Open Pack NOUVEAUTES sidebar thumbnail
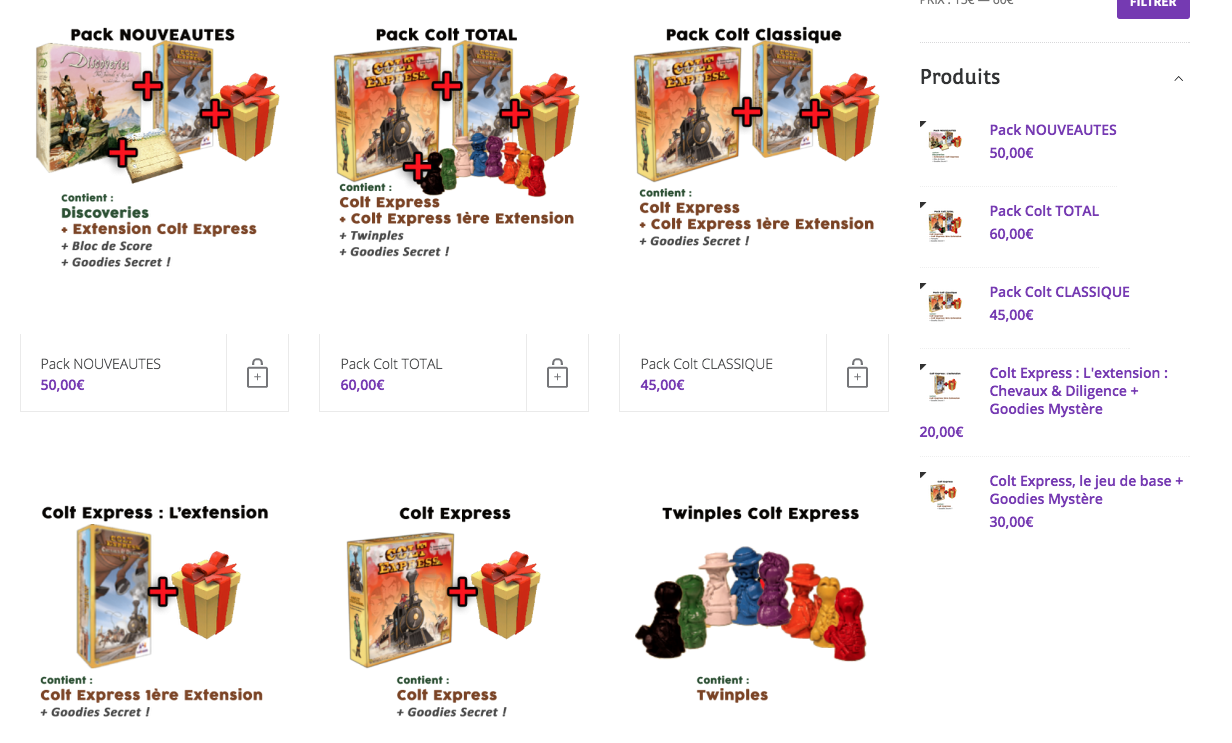The image size is (1232, 743). [944, 142]
